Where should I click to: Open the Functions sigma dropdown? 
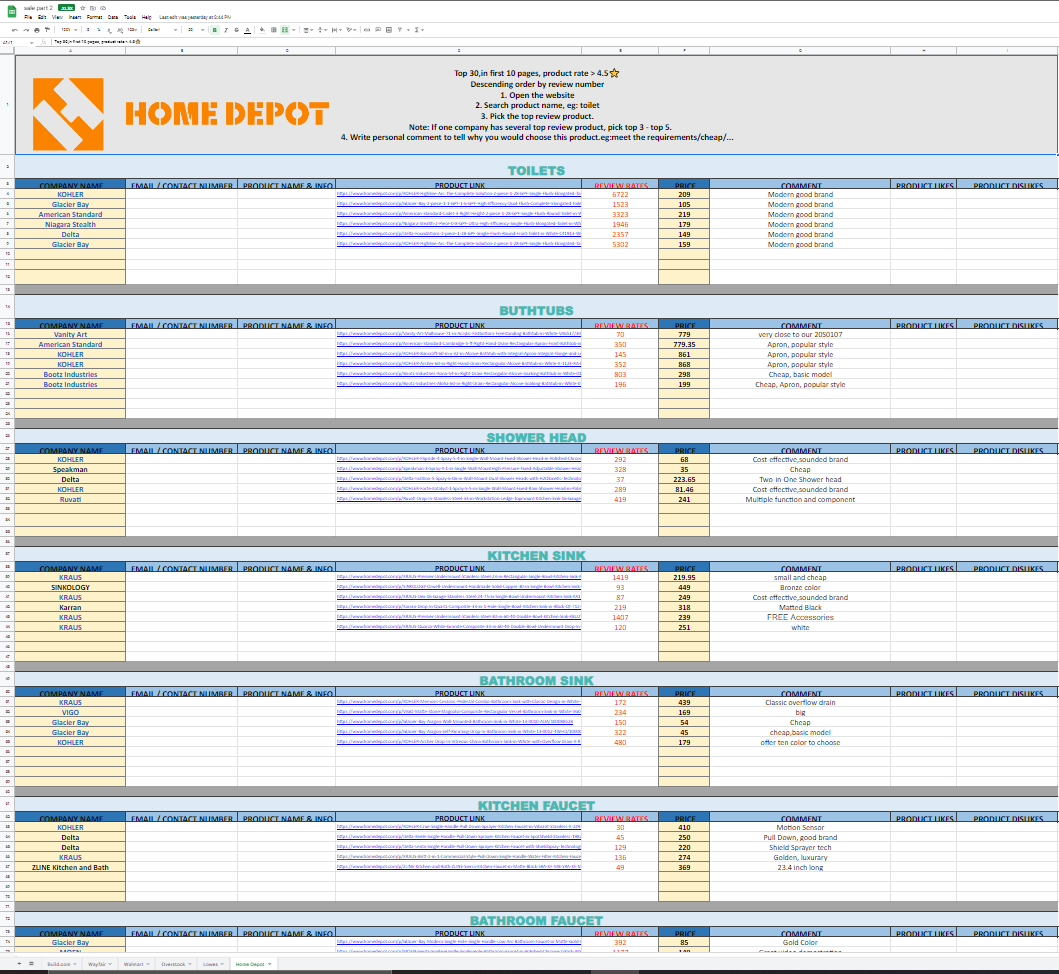coord(419,30)
